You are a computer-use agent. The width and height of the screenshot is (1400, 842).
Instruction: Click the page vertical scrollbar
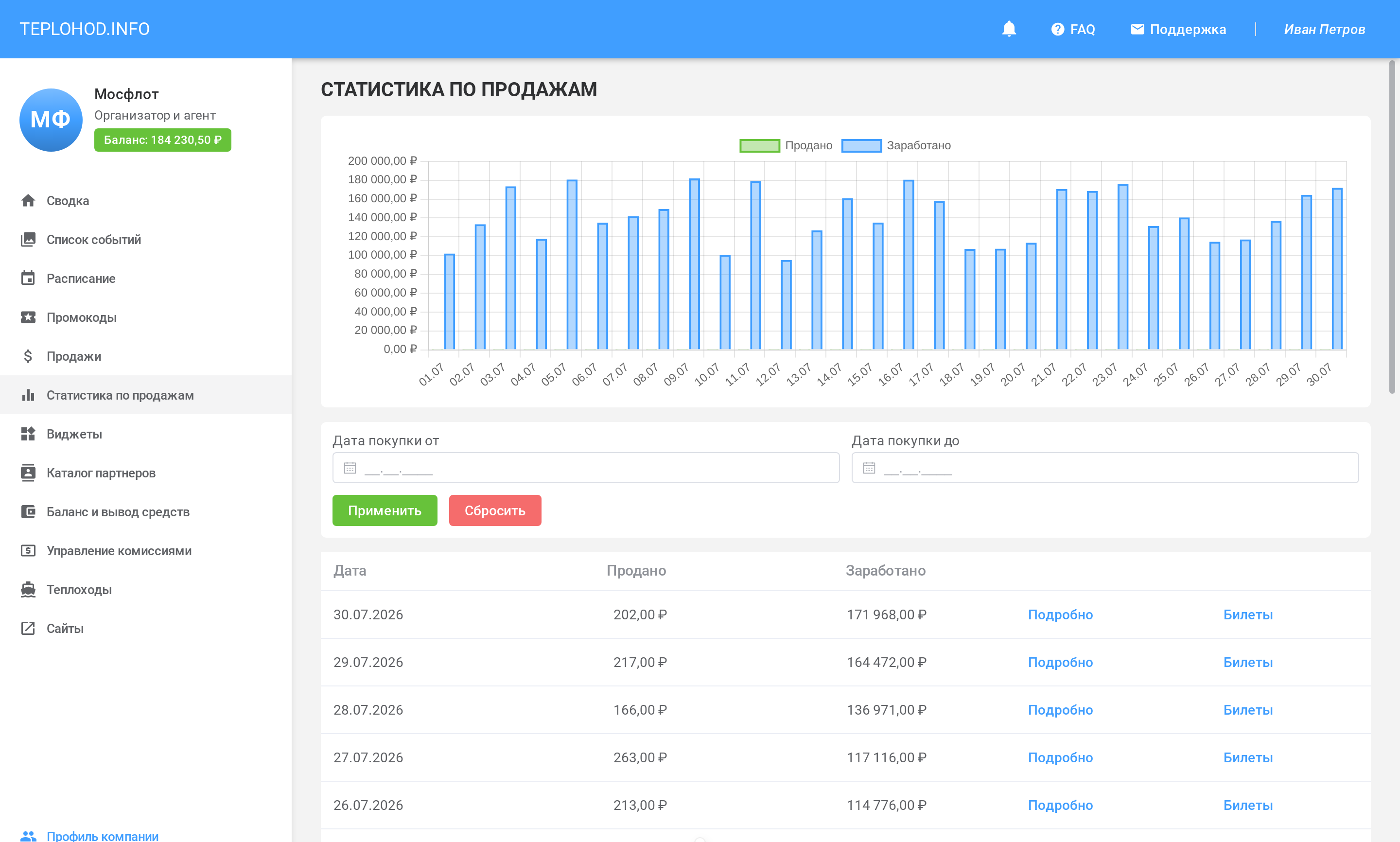point(1392,227)
